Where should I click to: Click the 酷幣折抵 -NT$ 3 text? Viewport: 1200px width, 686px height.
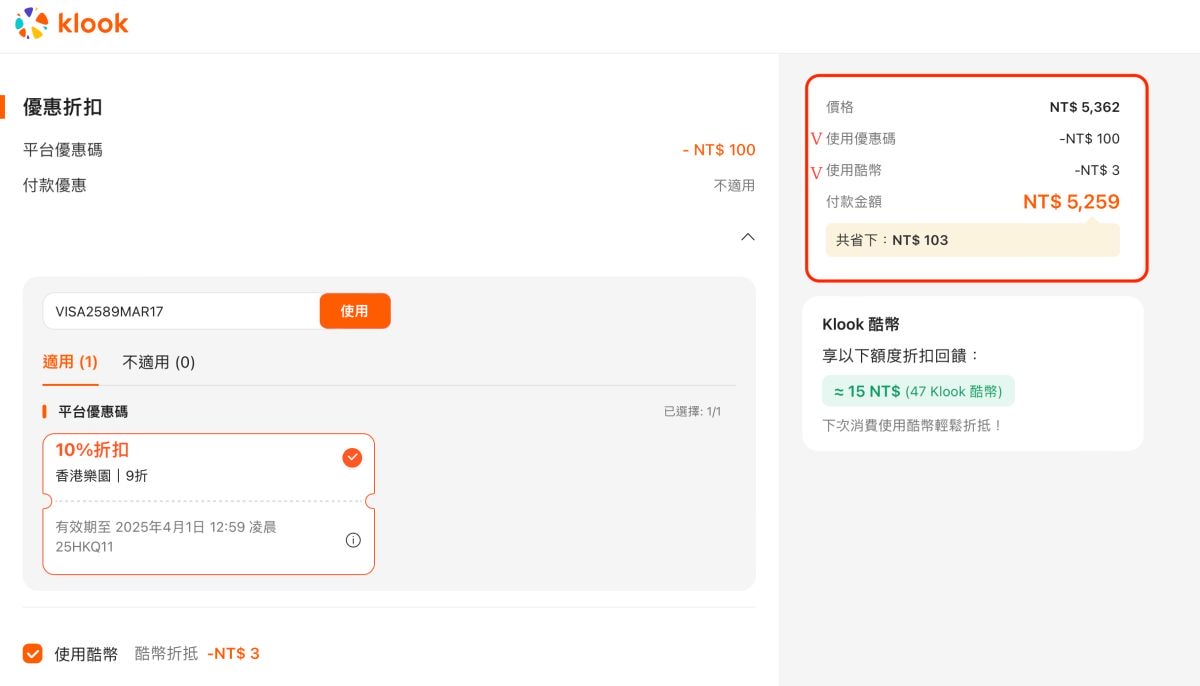(197, 654)
